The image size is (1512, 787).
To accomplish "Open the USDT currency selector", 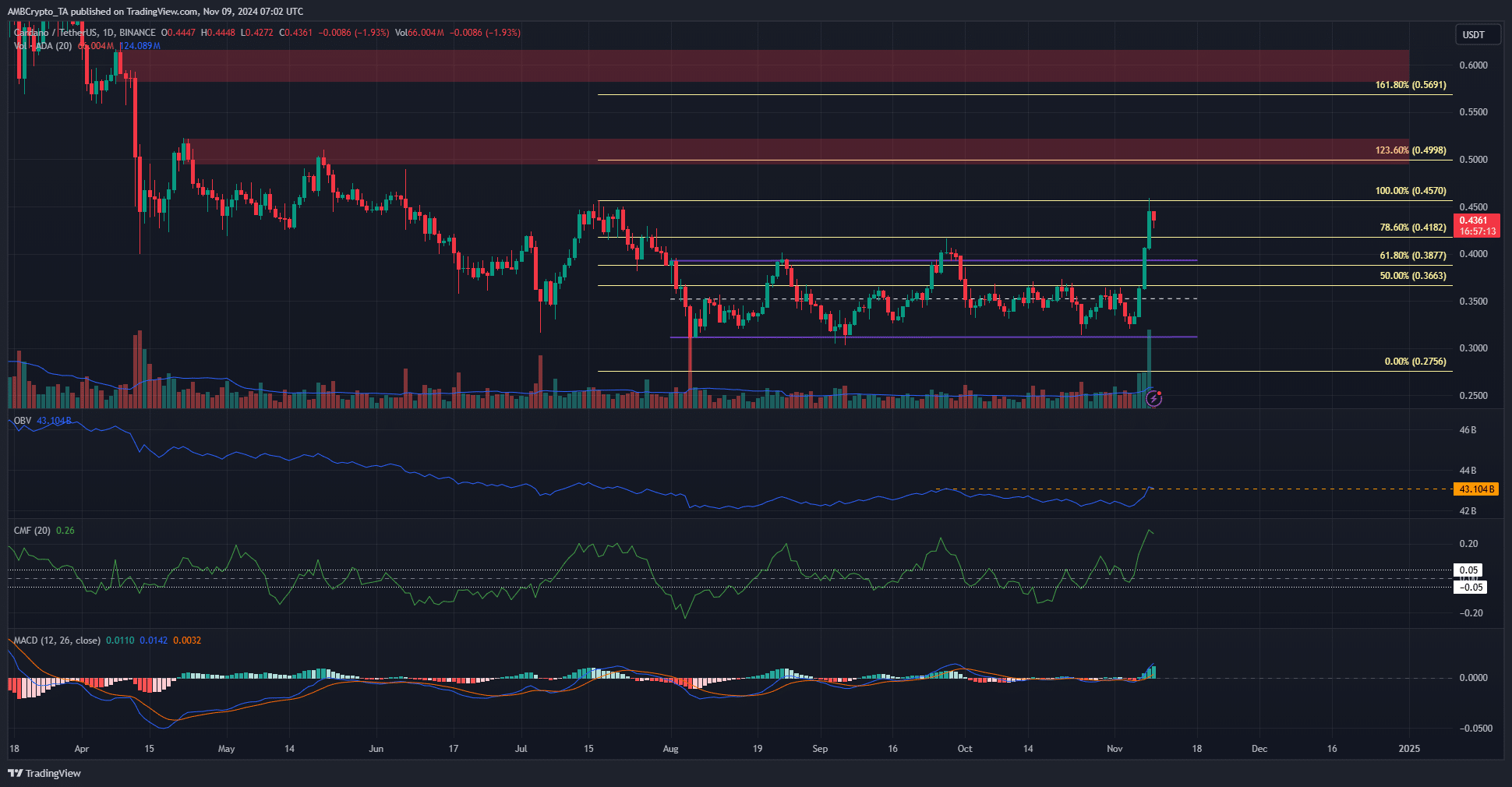I will [1477, 35].
